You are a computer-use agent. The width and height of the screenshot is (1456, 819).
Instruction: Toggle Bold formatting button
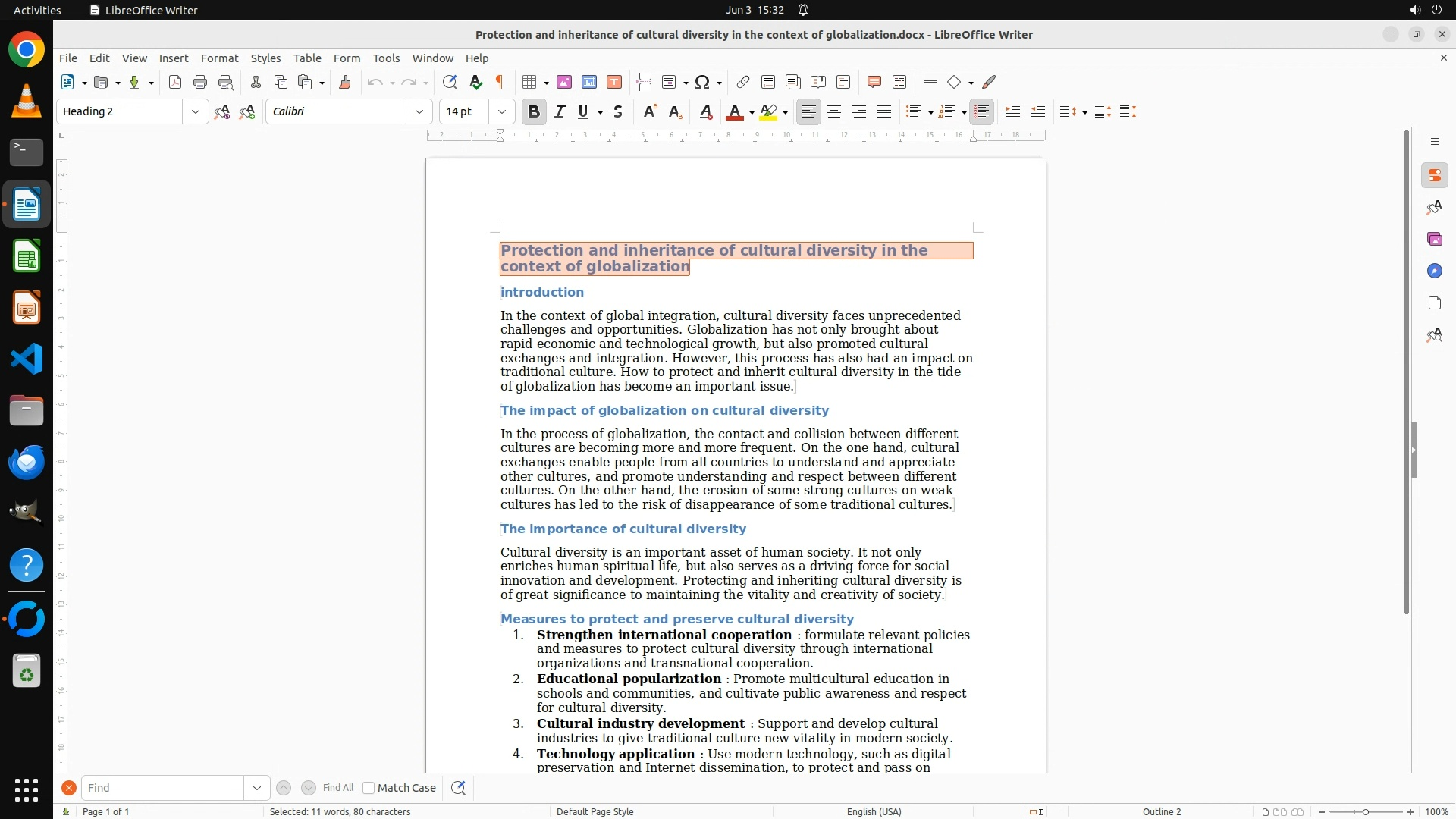tap(533, 111)
